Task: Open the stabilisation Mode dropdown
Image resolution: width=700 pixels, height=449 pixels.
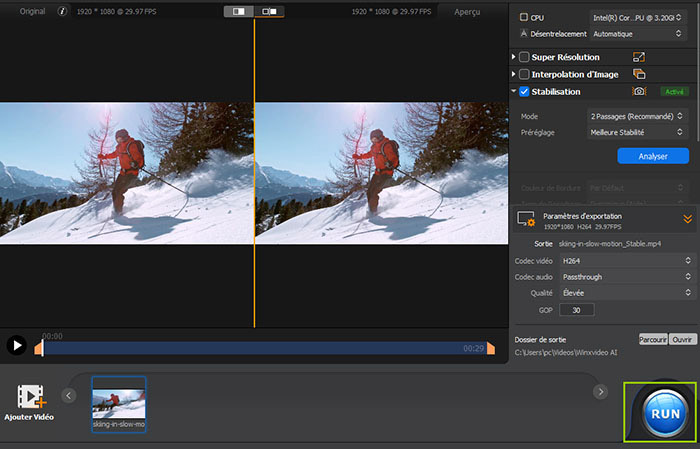Action: coord(636,116)
